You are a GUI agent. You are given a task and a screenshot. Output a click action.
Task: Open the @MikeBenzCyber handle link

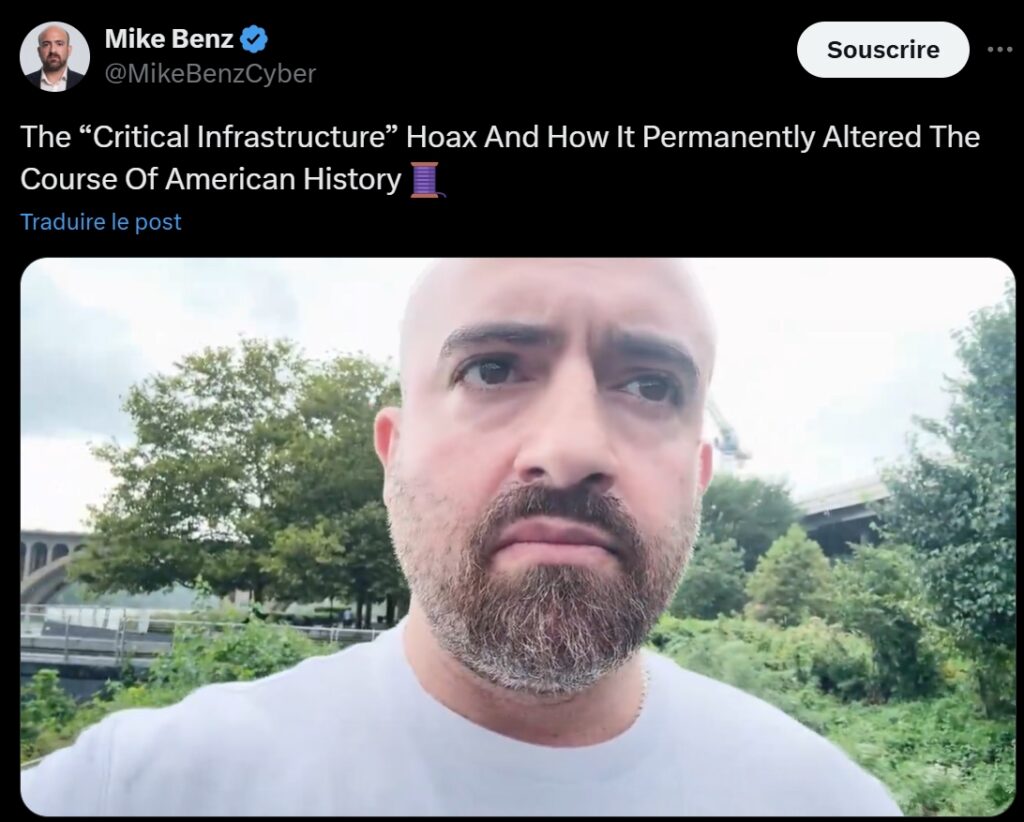(x=210, y=73)
